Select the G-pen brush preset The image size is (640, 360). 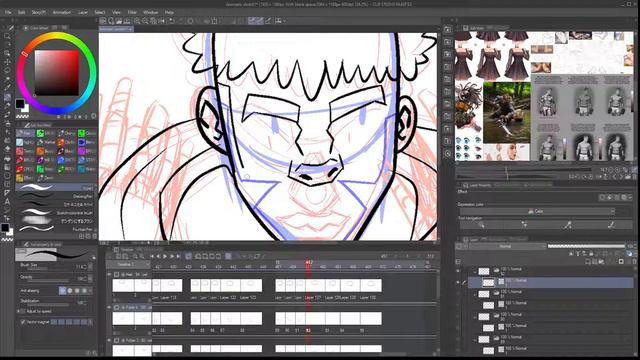(x=56, y=187)
